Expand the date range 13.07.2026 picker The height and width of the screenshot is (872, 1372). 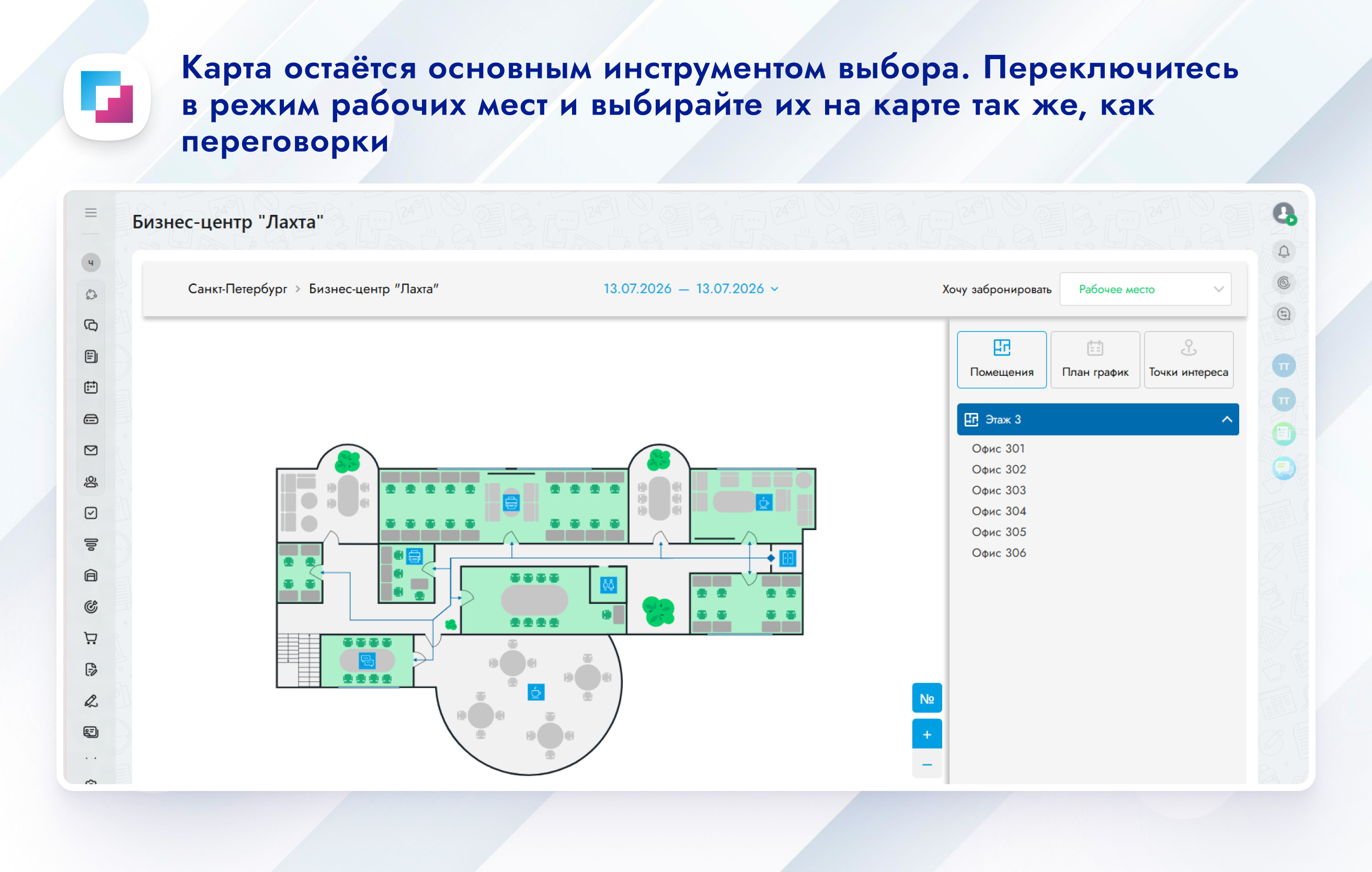[690, 289]
